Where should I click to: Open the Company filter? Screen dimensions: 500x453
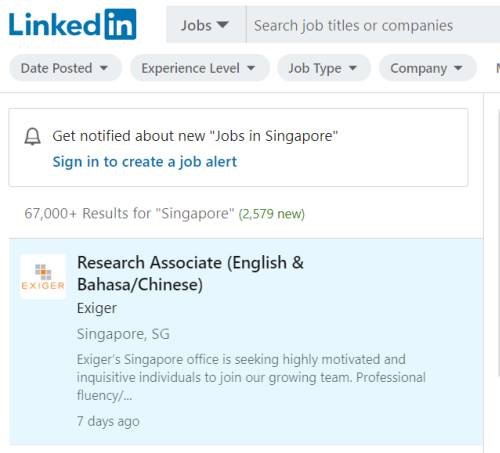pyautogui.click(x=428, y=68)
